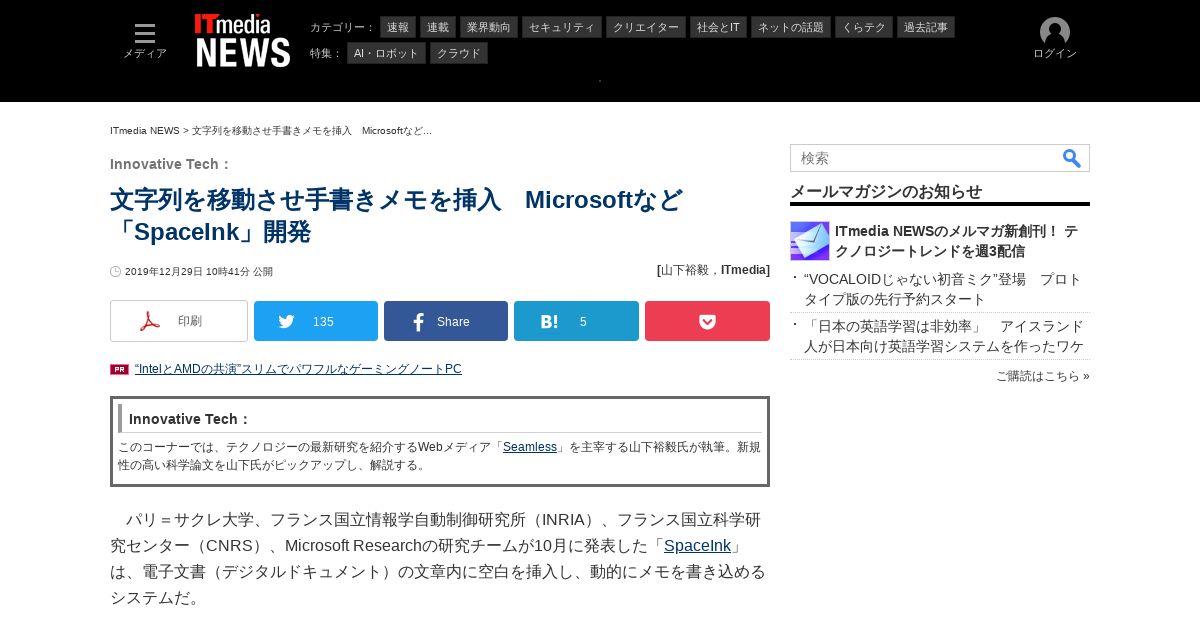Viewport: 1200px width, 630px height.
Task: Click the 印刷 PDF print button
Action: coord(179,321)
